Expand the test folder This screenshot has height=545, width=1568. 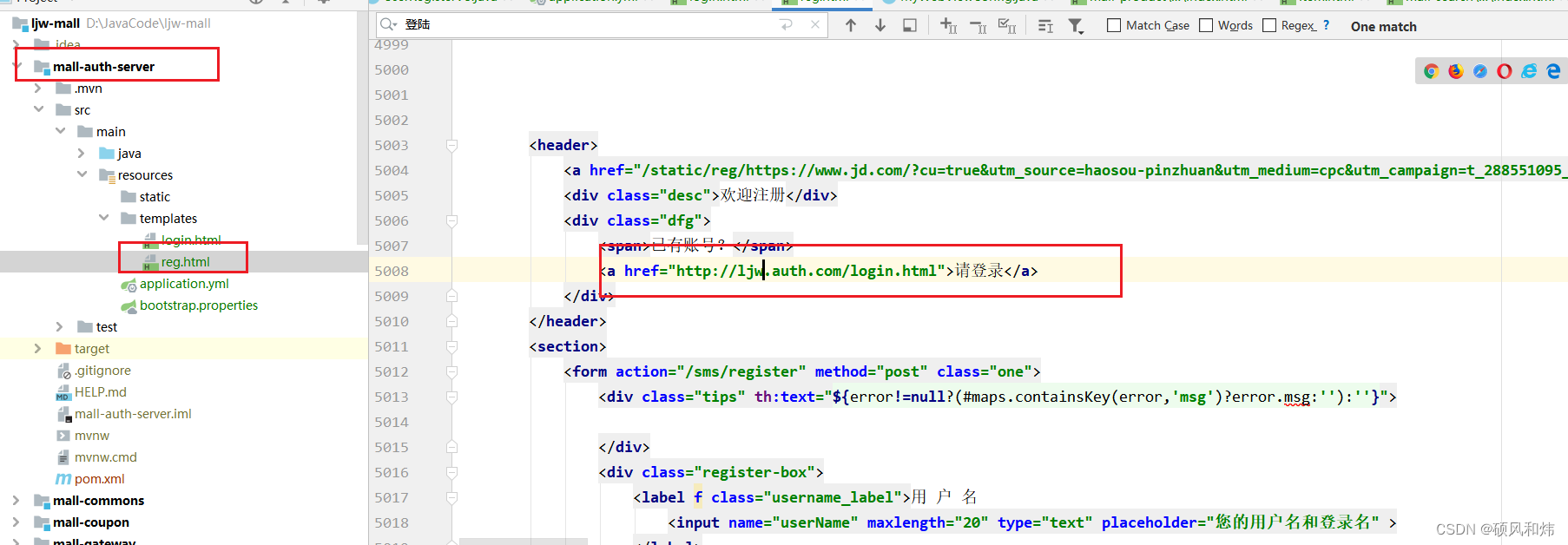pyautogui.click(x=60, y=326)
